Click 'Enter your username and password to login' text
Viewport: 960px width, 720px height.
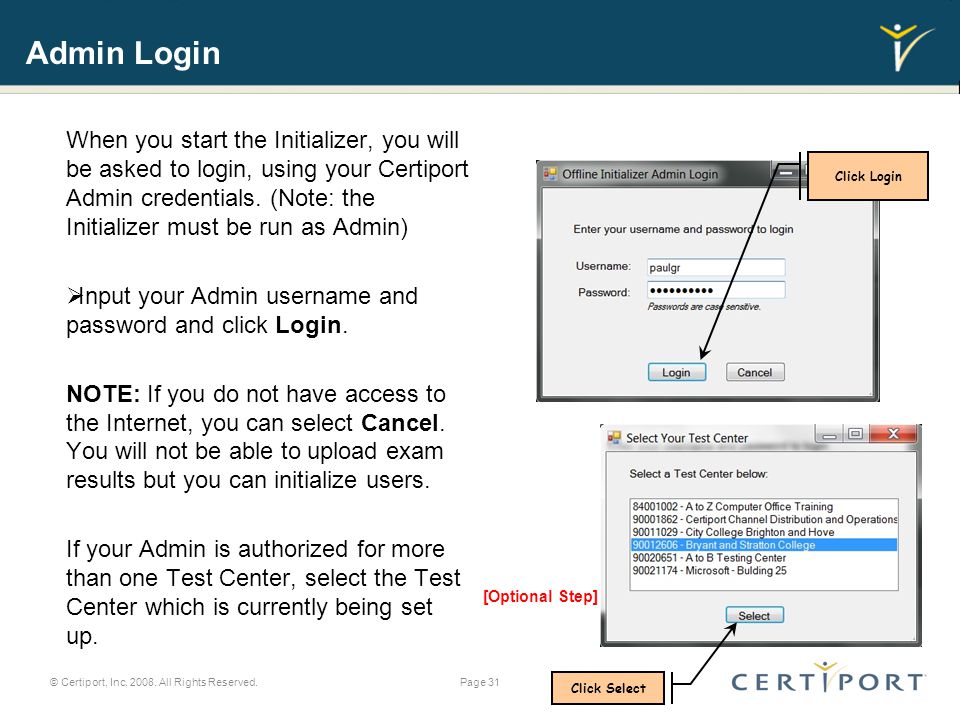[x=683, y=229]
